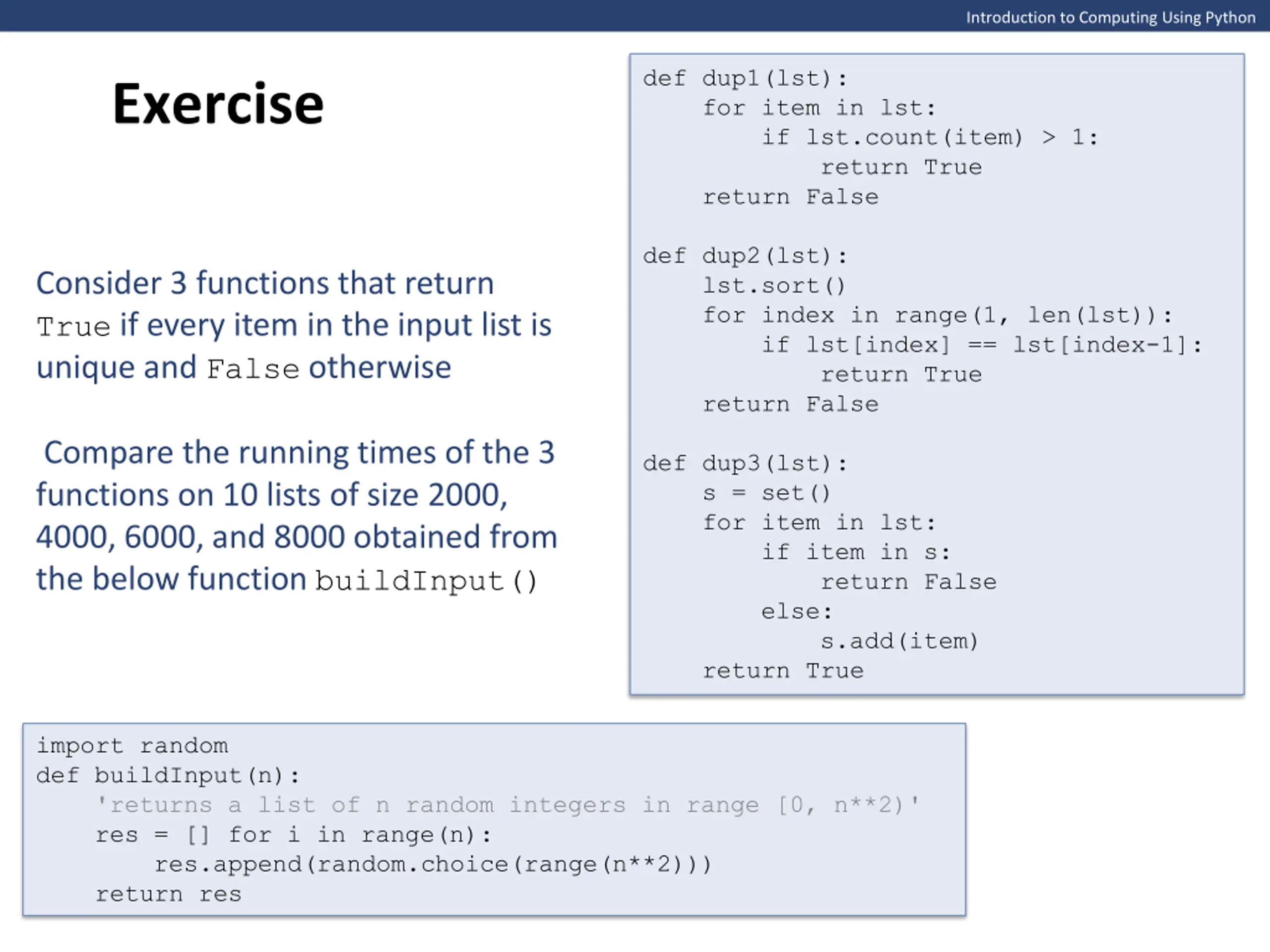
Task: Select the "if item in s:" line
Action: 855,553
